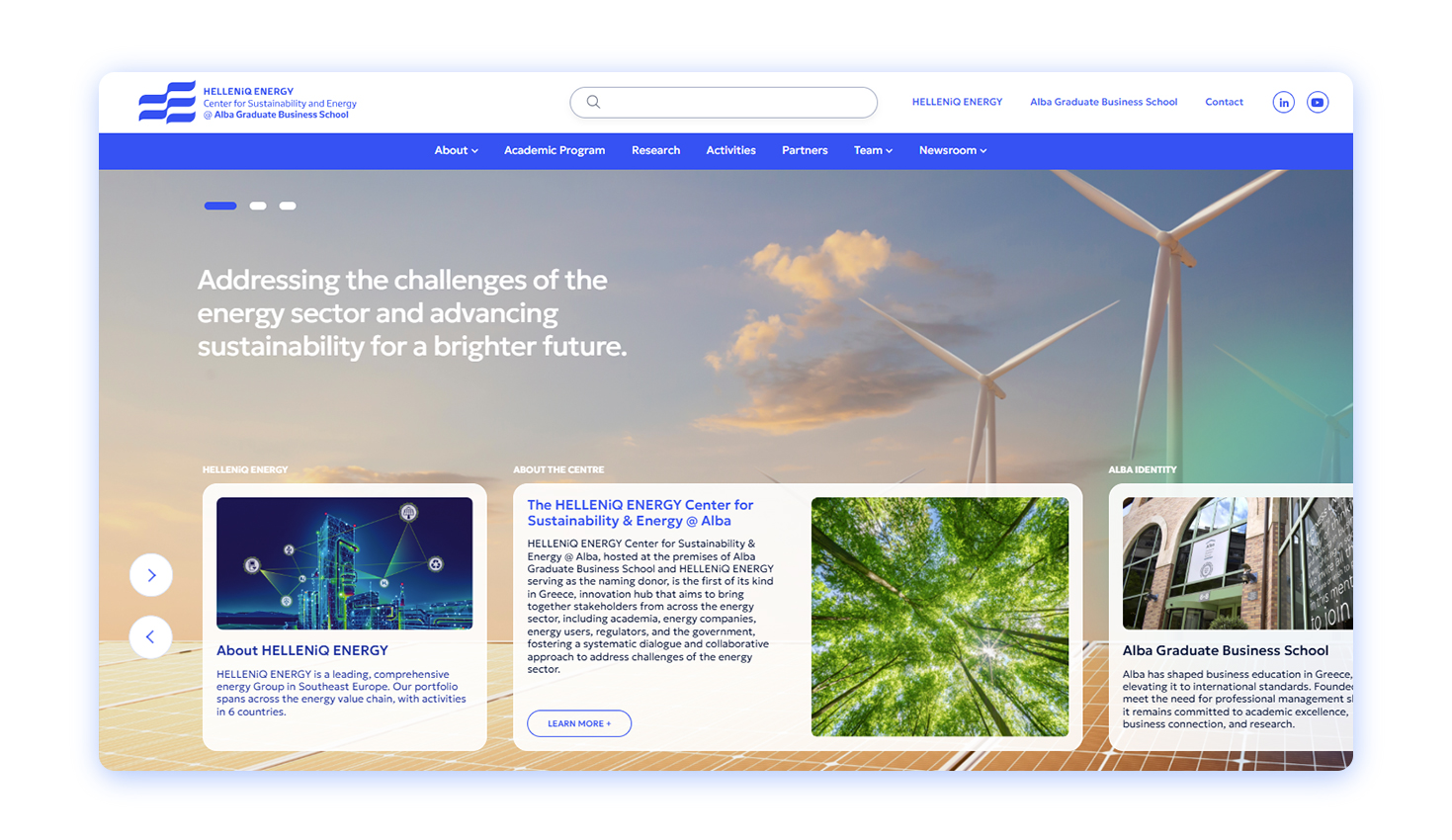Screen dimensions: 1452x840
Task: Click the magnifier icon in the search box
Action: 593,102
